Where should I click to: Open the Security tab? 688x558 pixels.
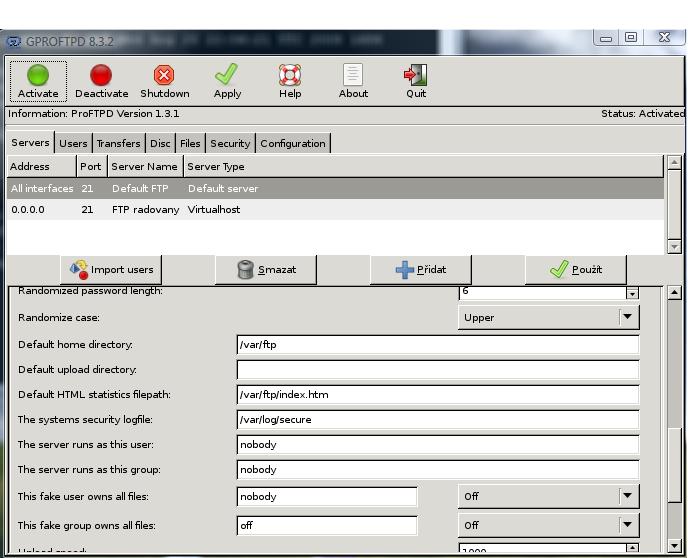230,143
